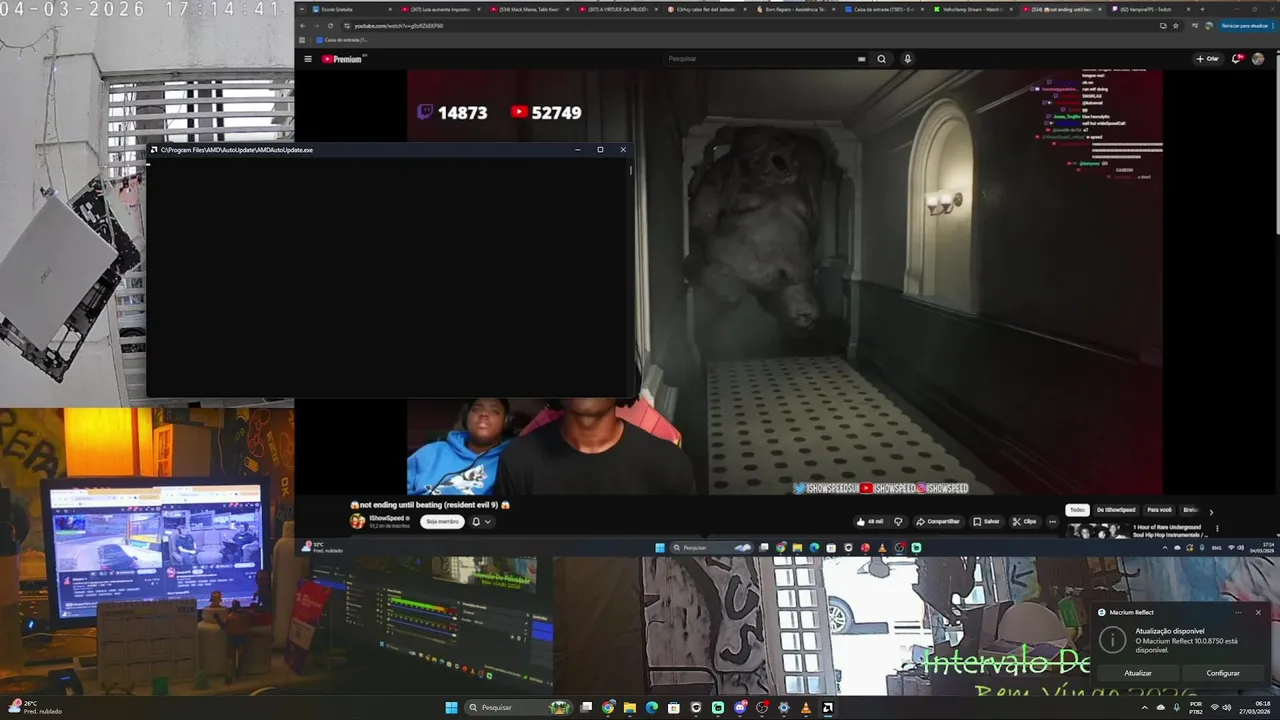Switch to the Lula aumenta imposto tab
This screenshot has width=1280, height=720.
pos(440,9)
